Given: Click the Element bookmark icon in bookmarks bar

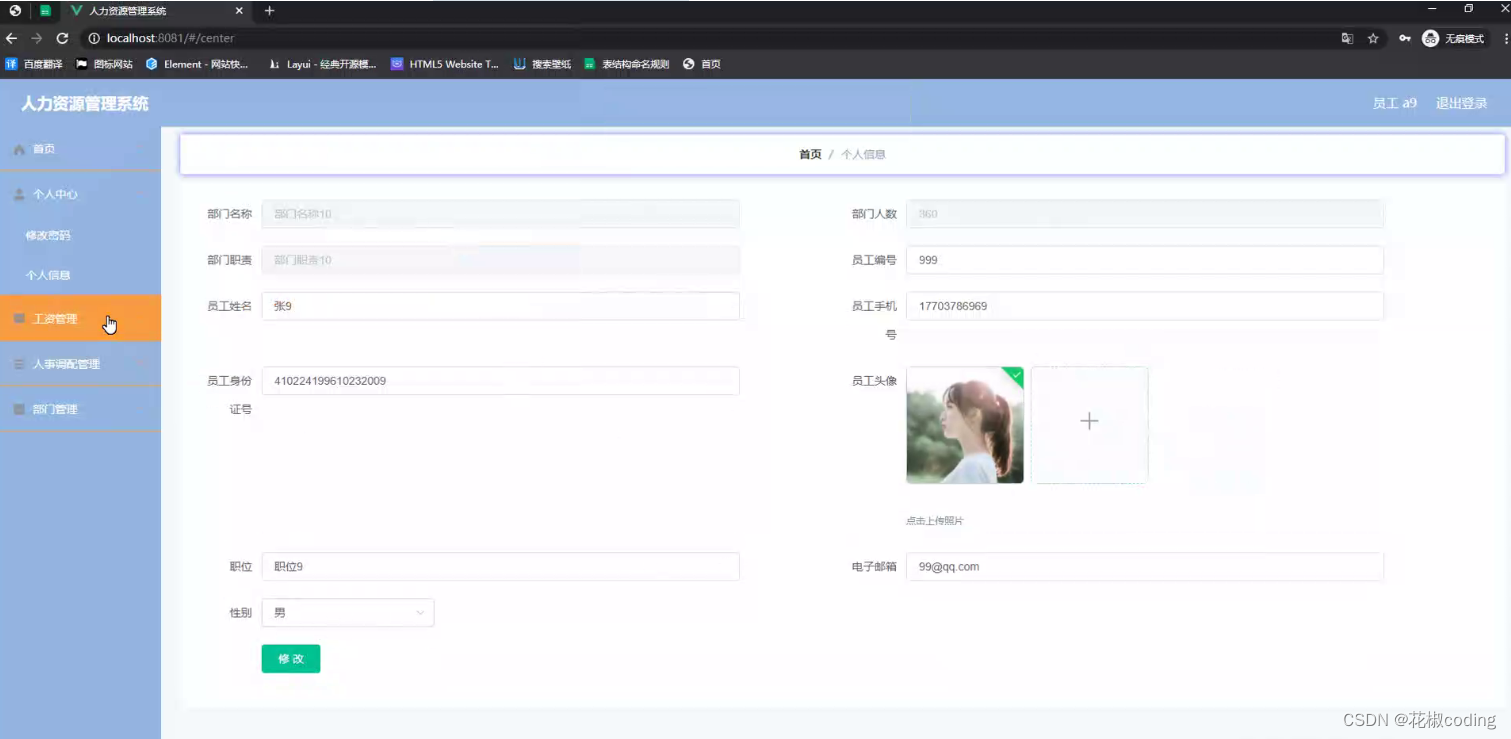Looking at the screenshot, I should coord(153,64).
